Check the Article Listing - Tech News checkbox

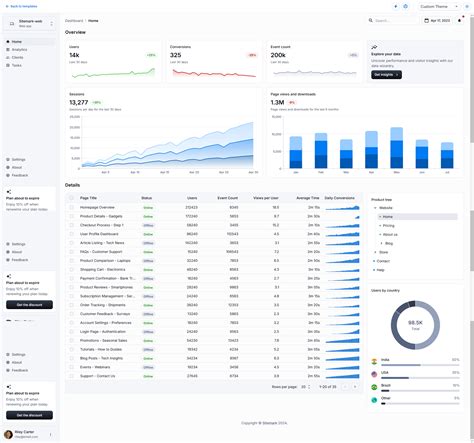[71, 243]
